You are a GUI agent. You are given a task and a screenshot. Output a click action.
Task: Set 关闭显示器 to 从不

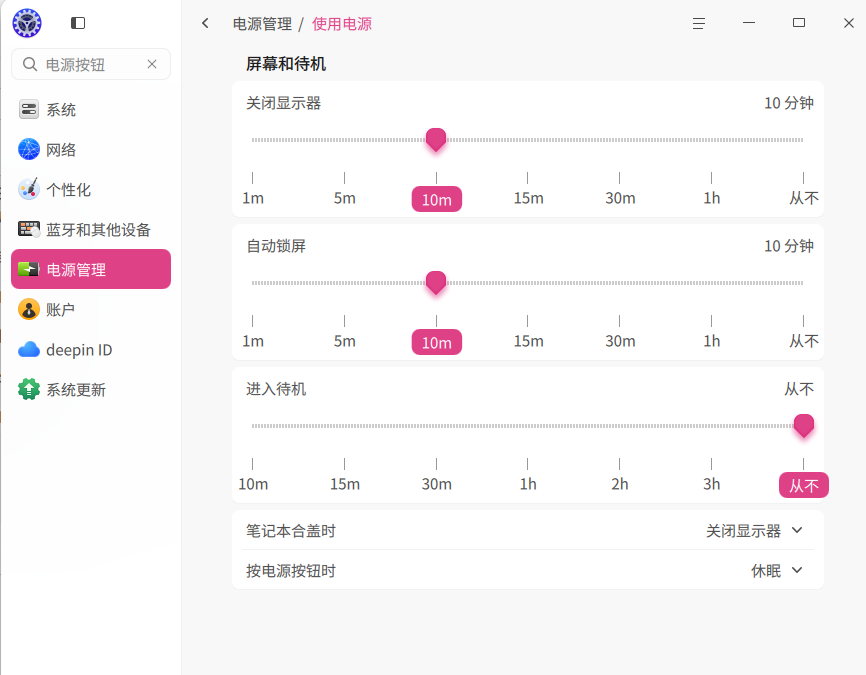(804, 198)
